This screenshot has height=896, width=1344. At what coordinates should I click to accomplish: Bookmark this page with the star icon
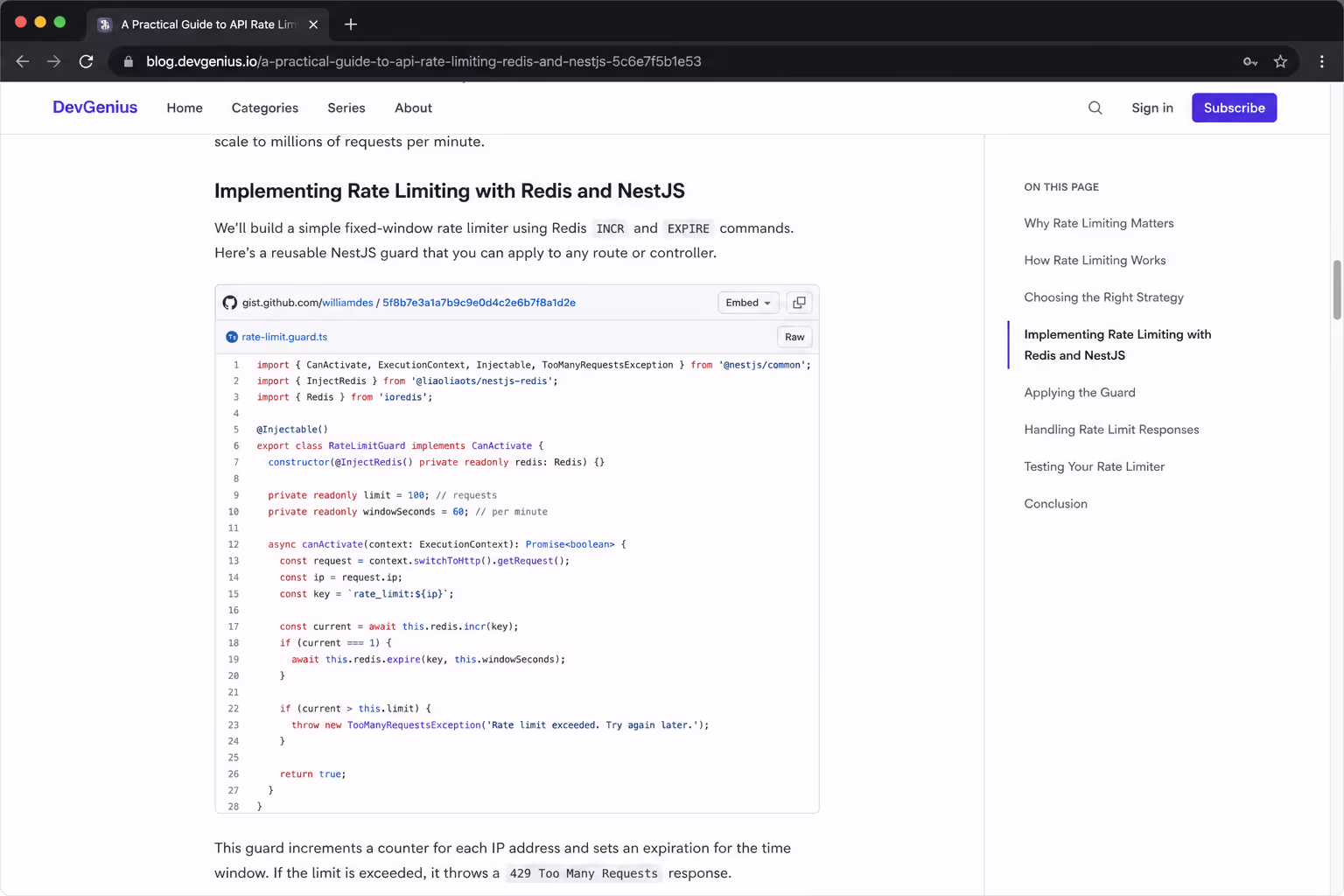pos(1280,61)
